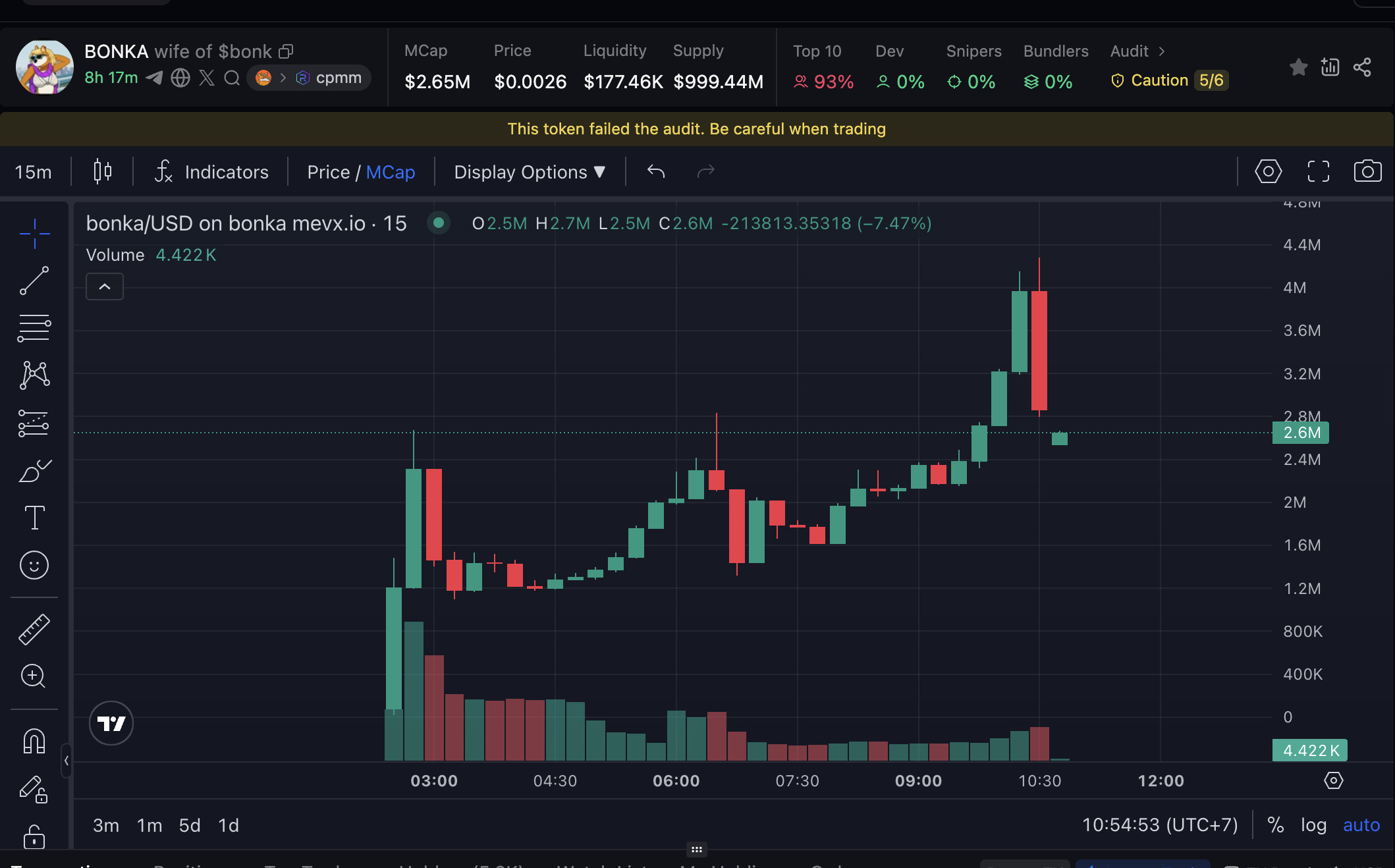The height and width of the screenshot is (868, 1395).
Task: Click the MCap $2.65M value
Action: tap(437, 82)
